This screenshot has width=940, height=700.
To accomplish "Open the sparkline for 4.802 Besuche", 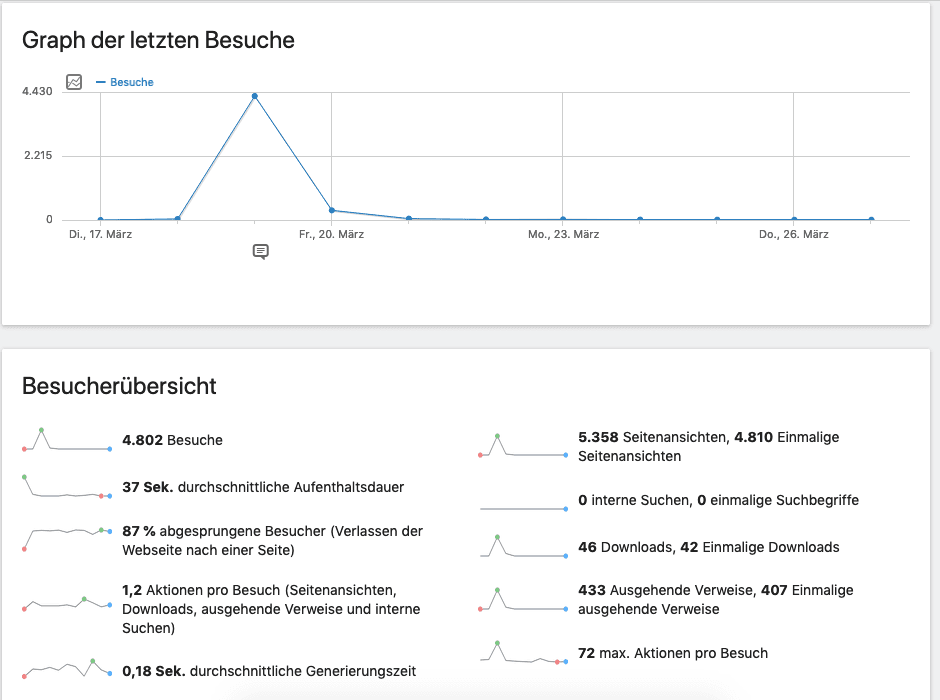I will 67,440.
